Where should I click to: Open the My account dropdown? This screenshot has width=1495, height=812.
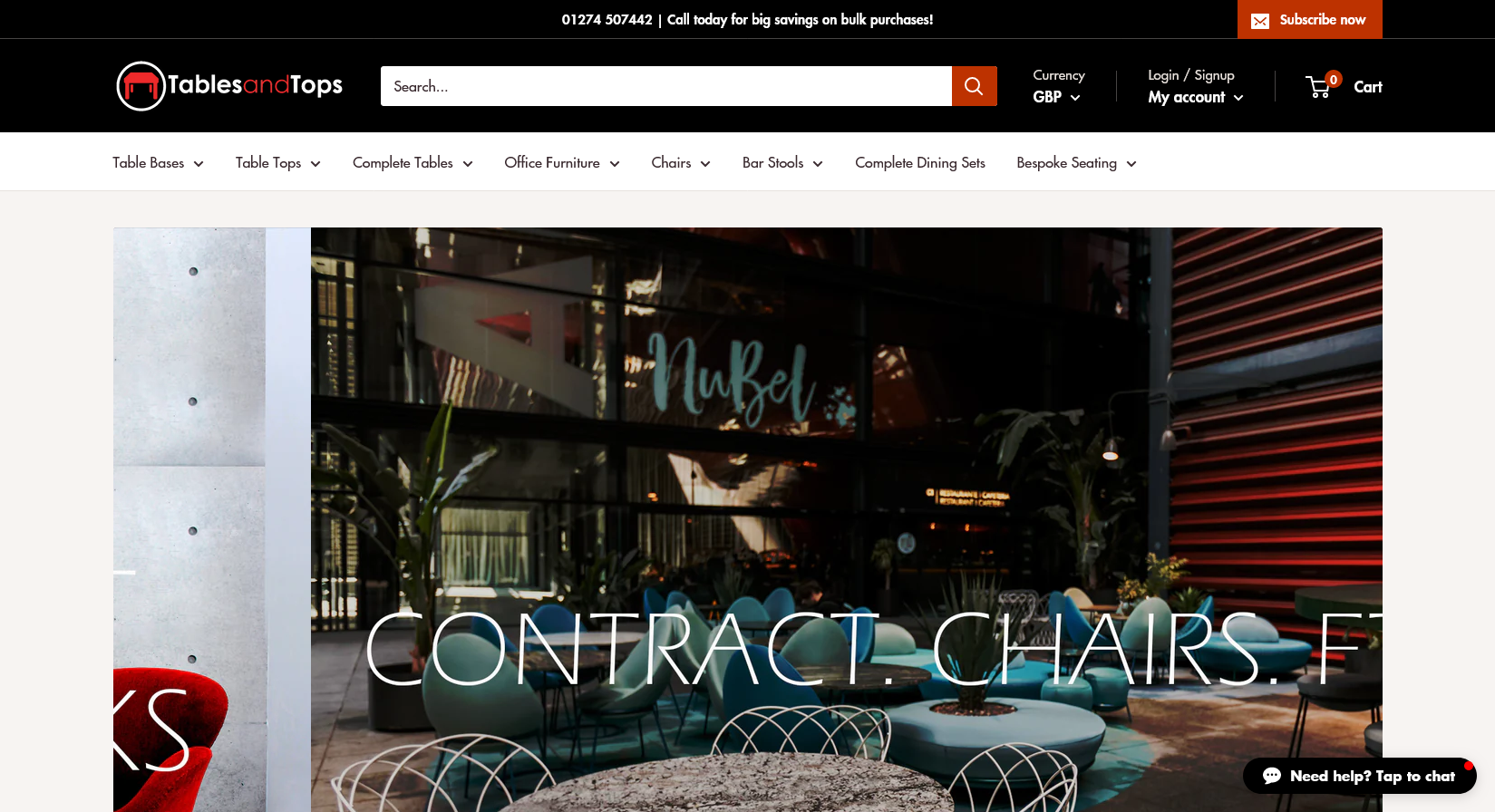[1196, 97]
